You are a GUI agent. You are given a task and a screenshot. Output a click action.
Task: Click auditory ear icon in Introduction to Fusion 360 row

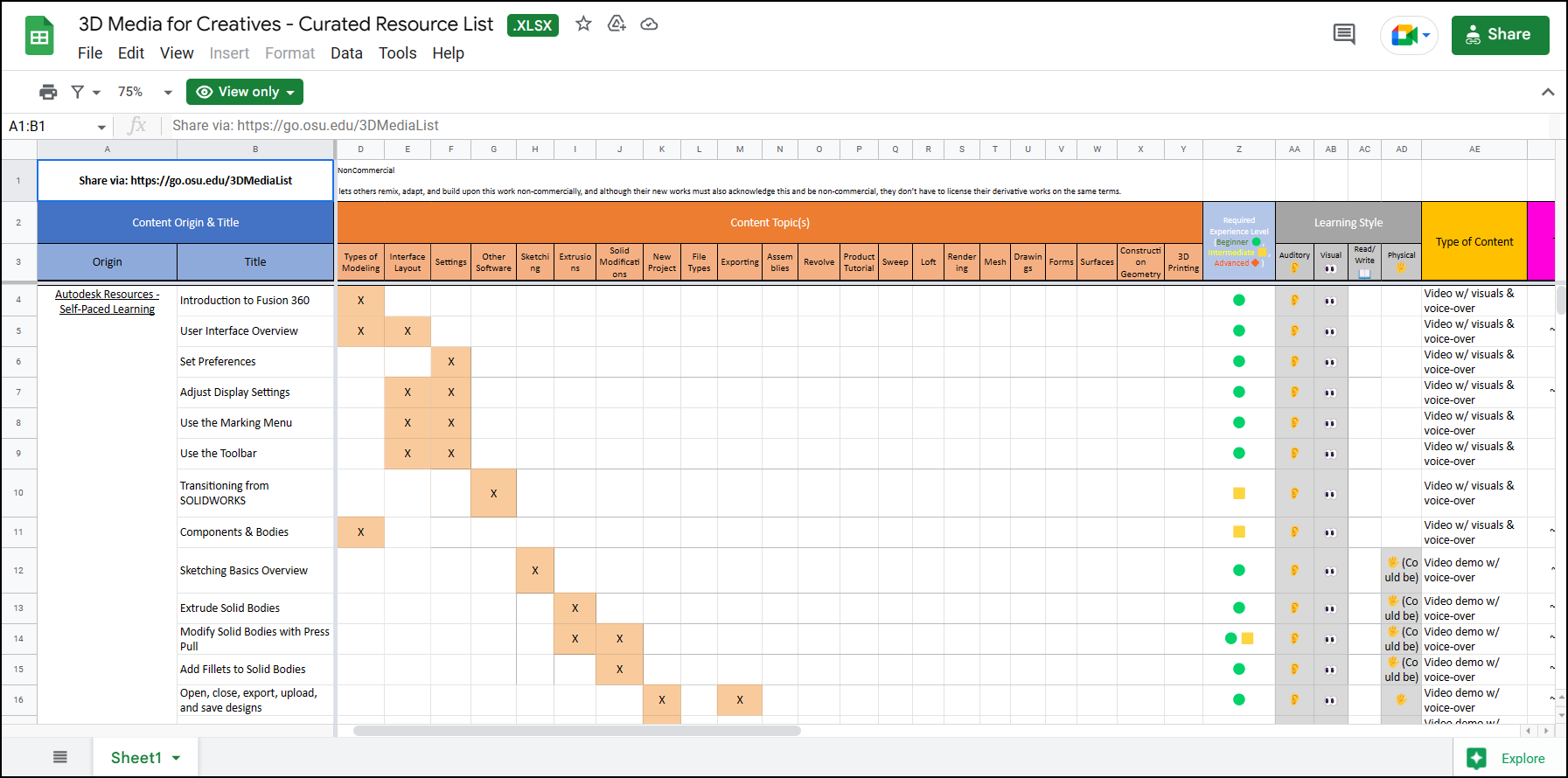1294,300
